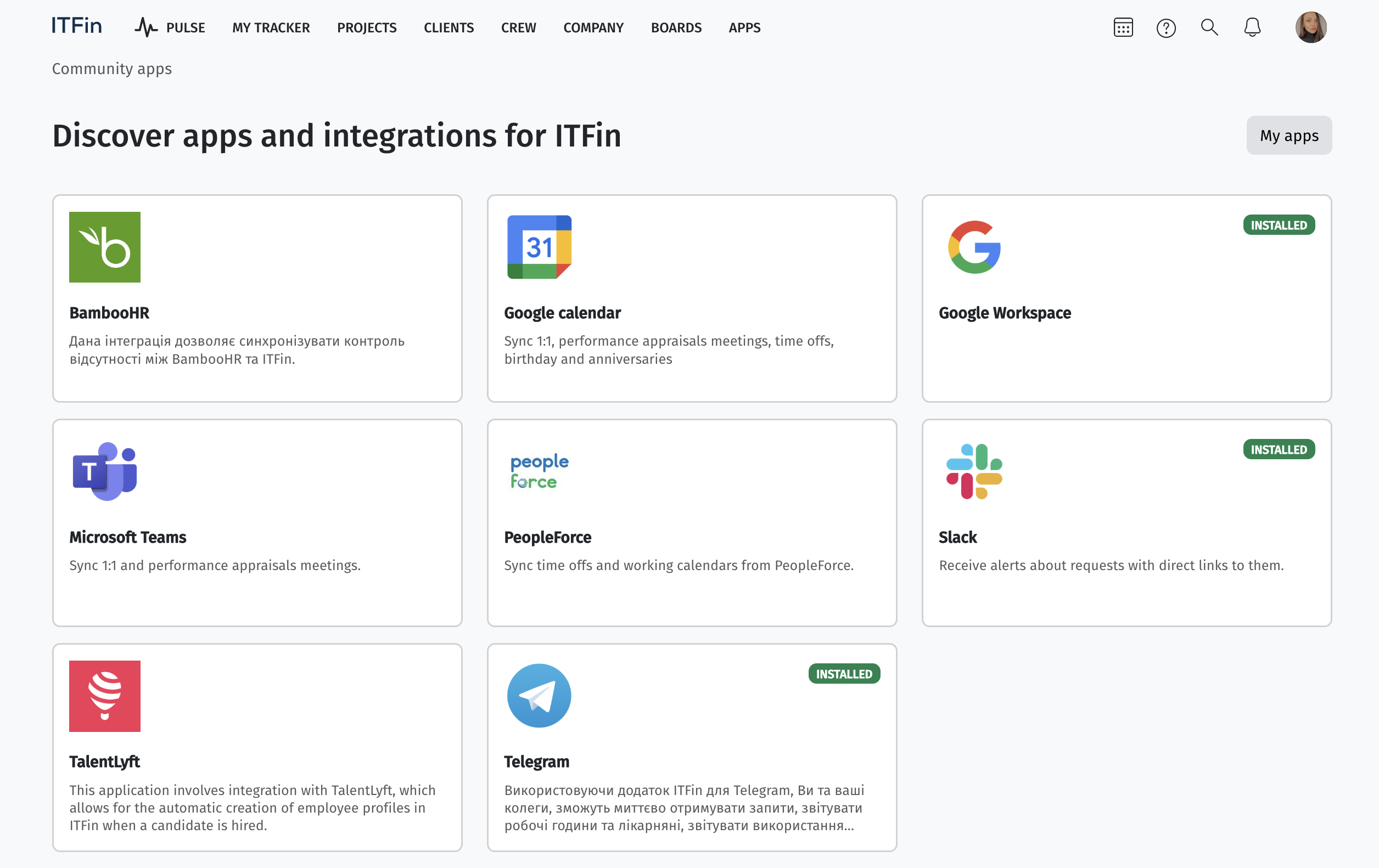The image size is (1379, 868).
Task: Open the TalentLyft app title
Action: 105,762
